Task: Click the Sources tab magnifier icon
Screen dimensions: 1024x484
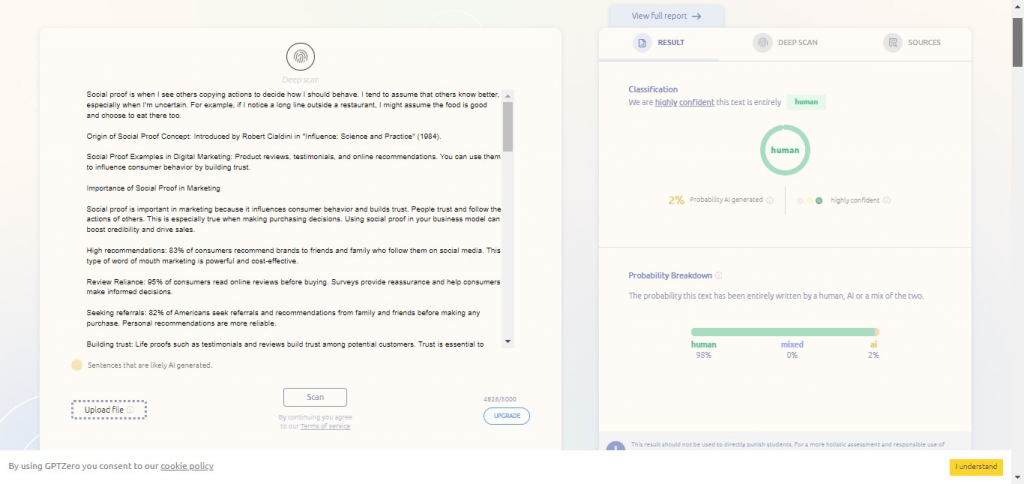Action: (890, 43)
